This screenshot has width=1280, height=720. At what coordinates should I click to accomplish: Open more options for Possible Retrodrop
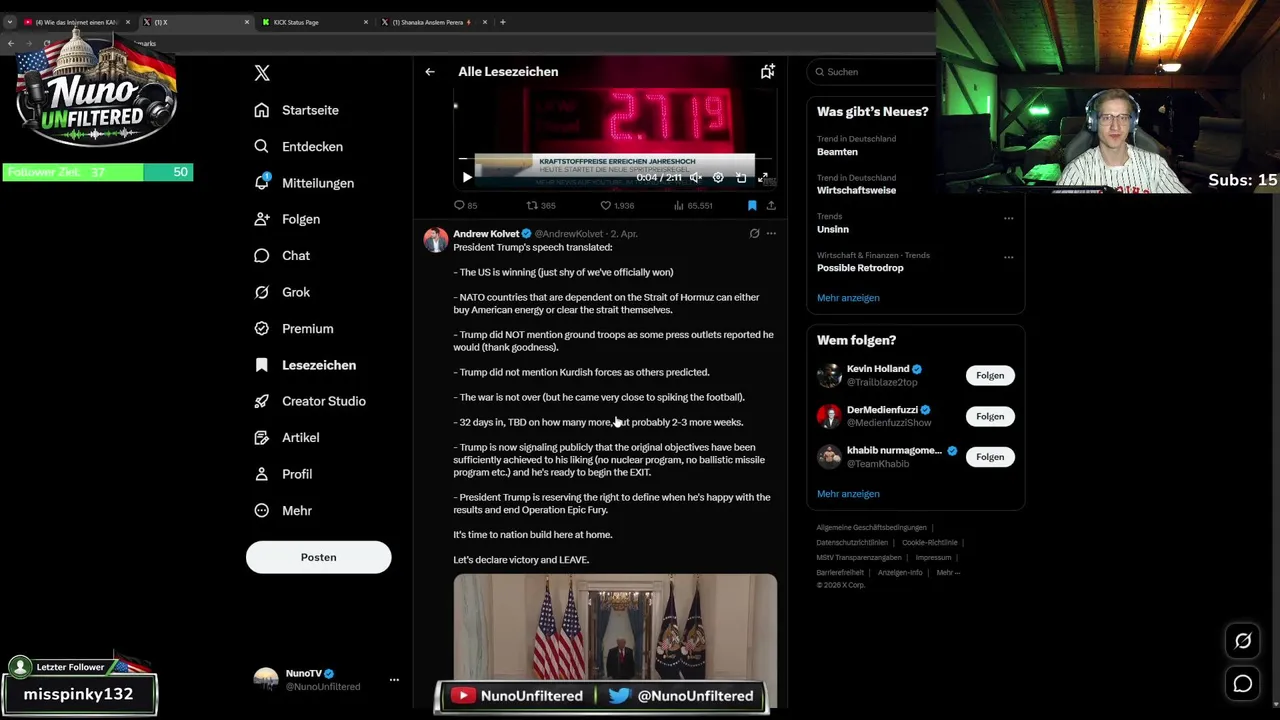click(1008, 257)
